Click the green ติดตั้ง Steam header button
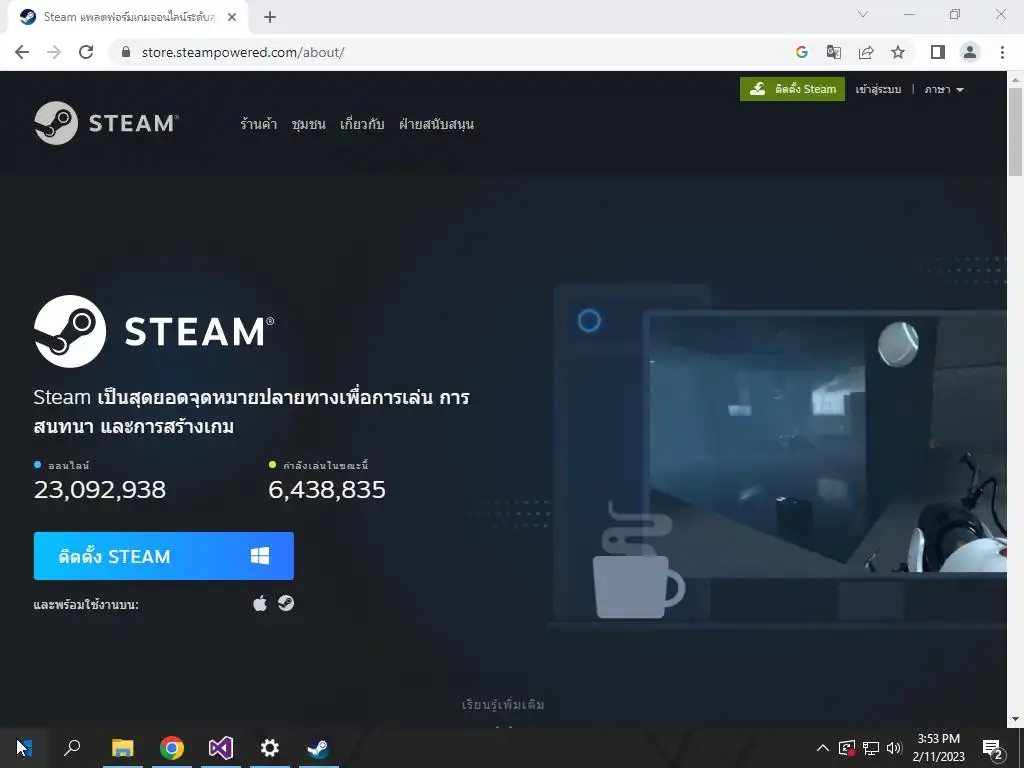Viewport: 1024px width, 768px height. point(792,89)
